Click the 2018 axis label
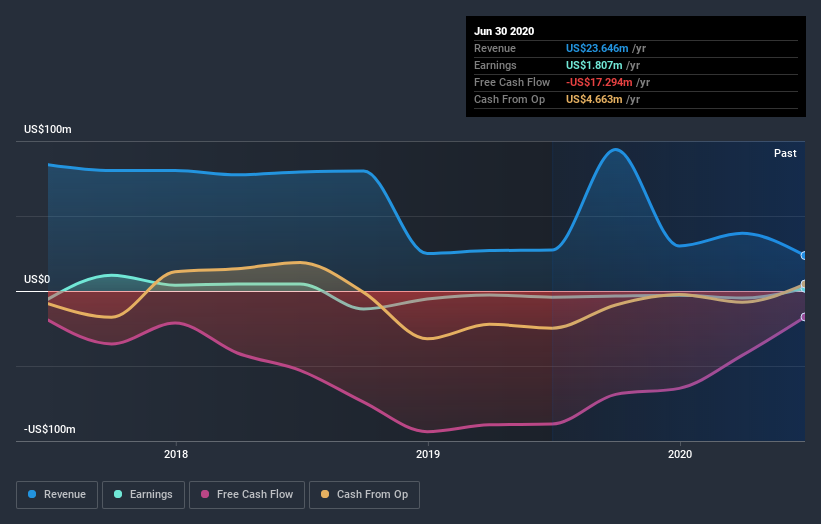This screenshot has height=524, width=821. (176, 454)
